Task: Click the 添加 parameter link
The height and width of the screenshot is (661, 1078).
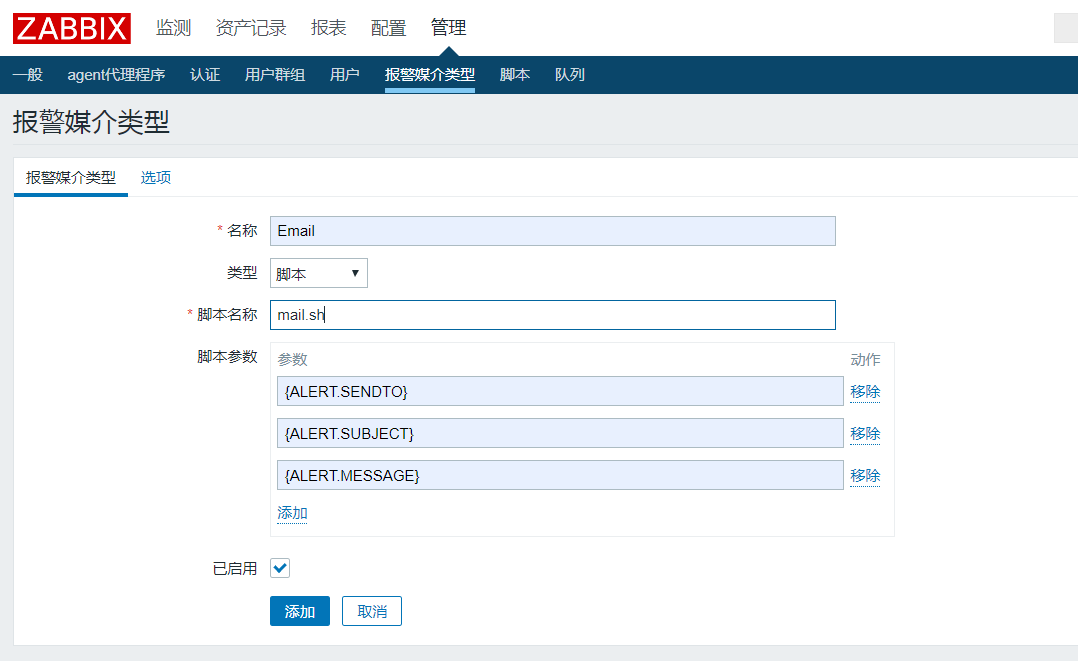Action: click(292, 513)
